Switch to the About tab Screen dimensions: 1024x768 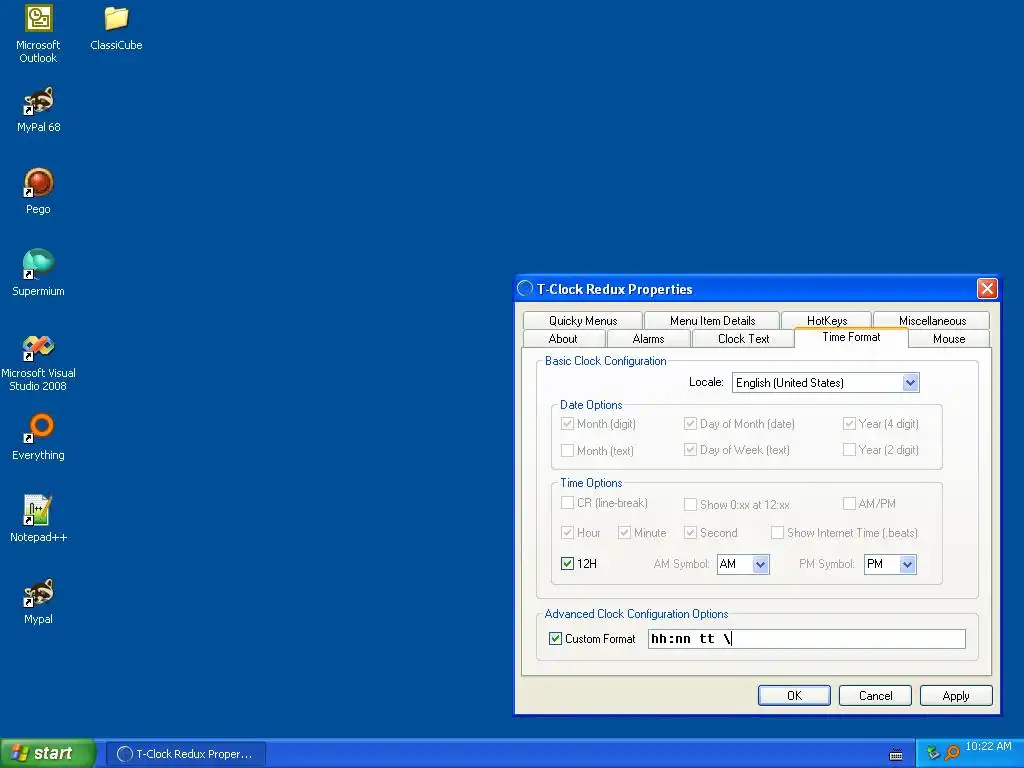pos(563,339)
